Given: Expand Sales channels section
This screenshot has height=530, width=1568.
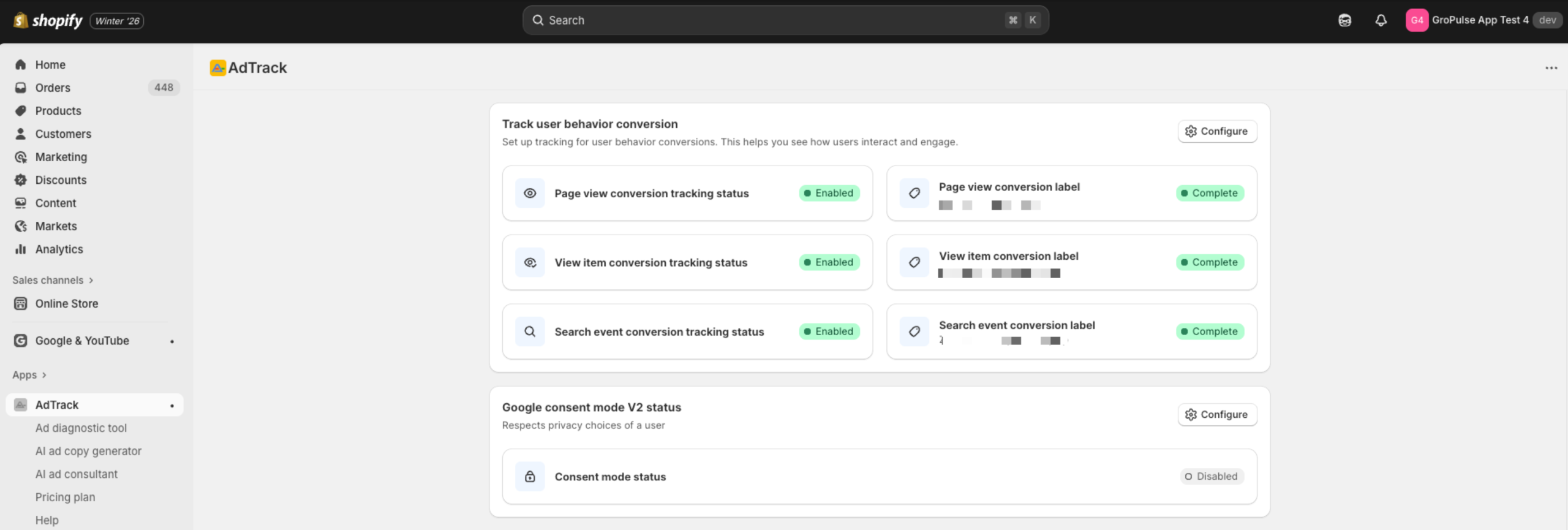Looking at the screenshot, I should click(x=53, y=280).
